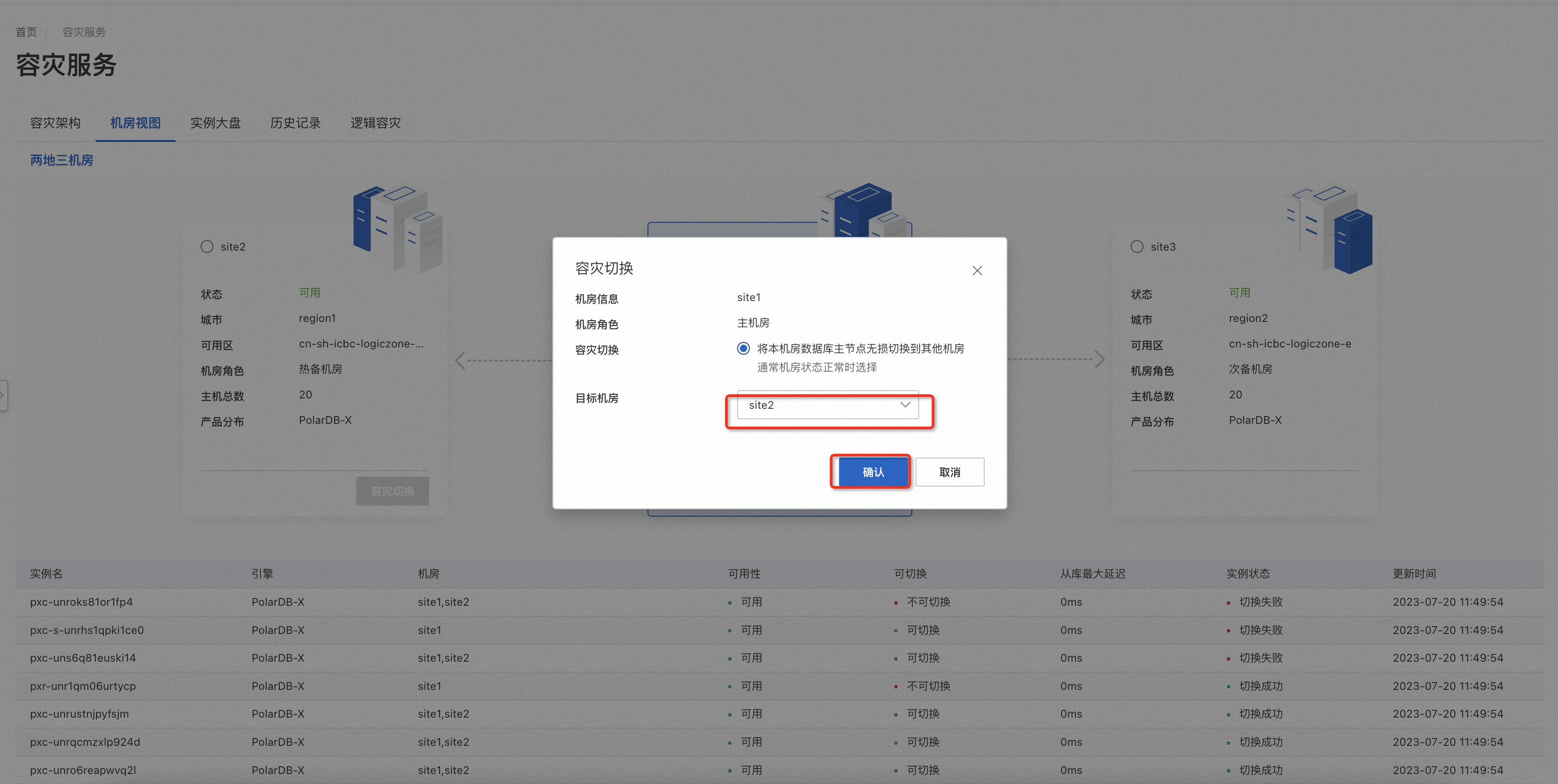
Task: Click the greyed 容灾切换 button under site2
Action: (392, 491)
